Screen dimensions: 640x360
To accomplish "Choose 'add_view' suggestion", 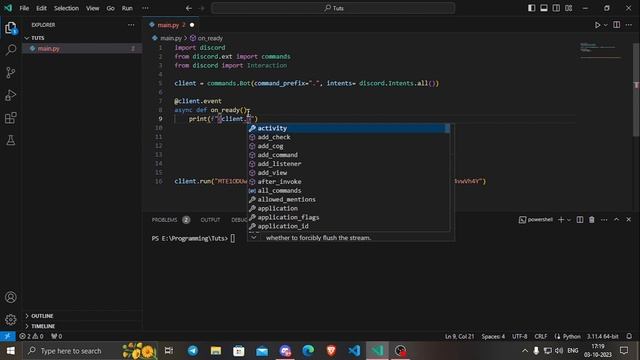I will click(x=349, y=173).
